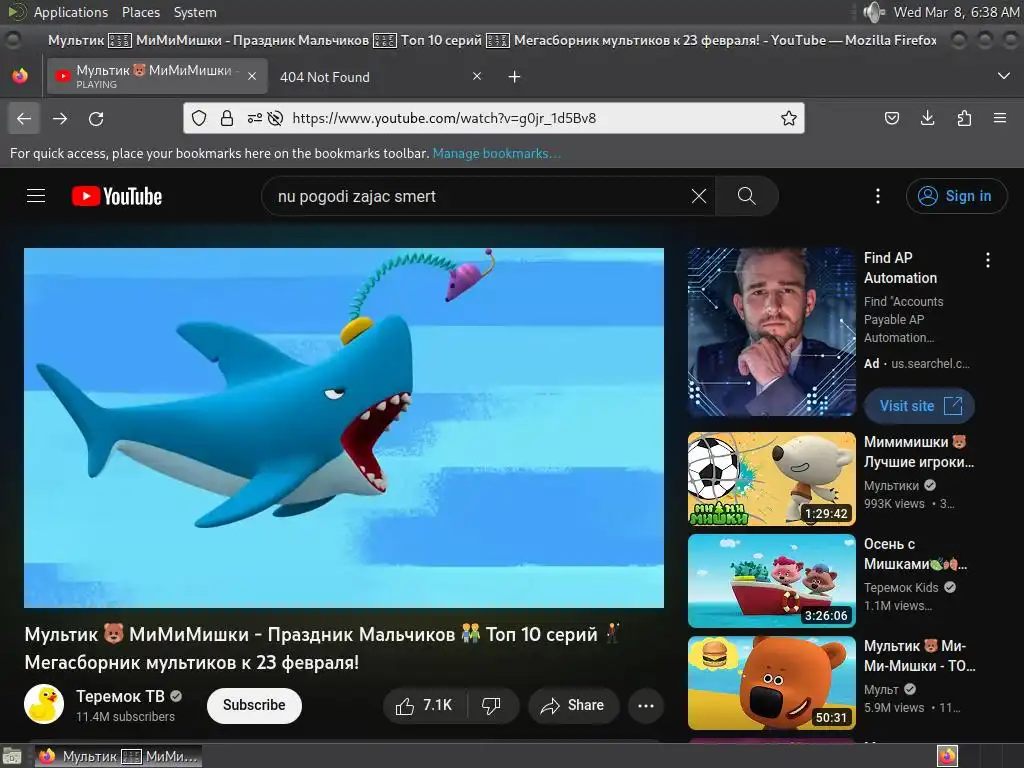
Task: Click the autoplay blocked icon in the address bar
Action: (x=276, y=118)
